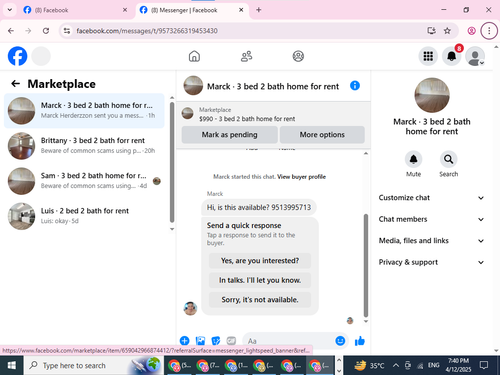
Task: Open the $990 Marketplace listing banner
Action: pos(273,114)
